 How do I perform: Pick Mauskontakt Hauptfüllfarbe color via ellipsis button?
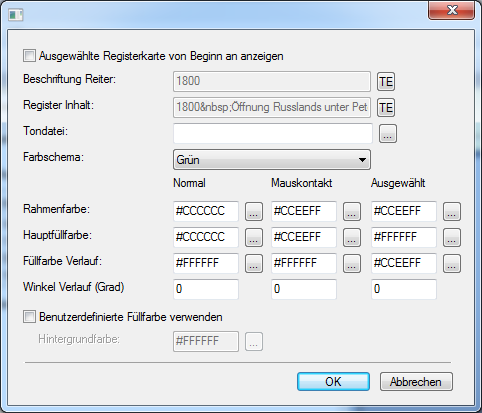(x=352, y=237)
